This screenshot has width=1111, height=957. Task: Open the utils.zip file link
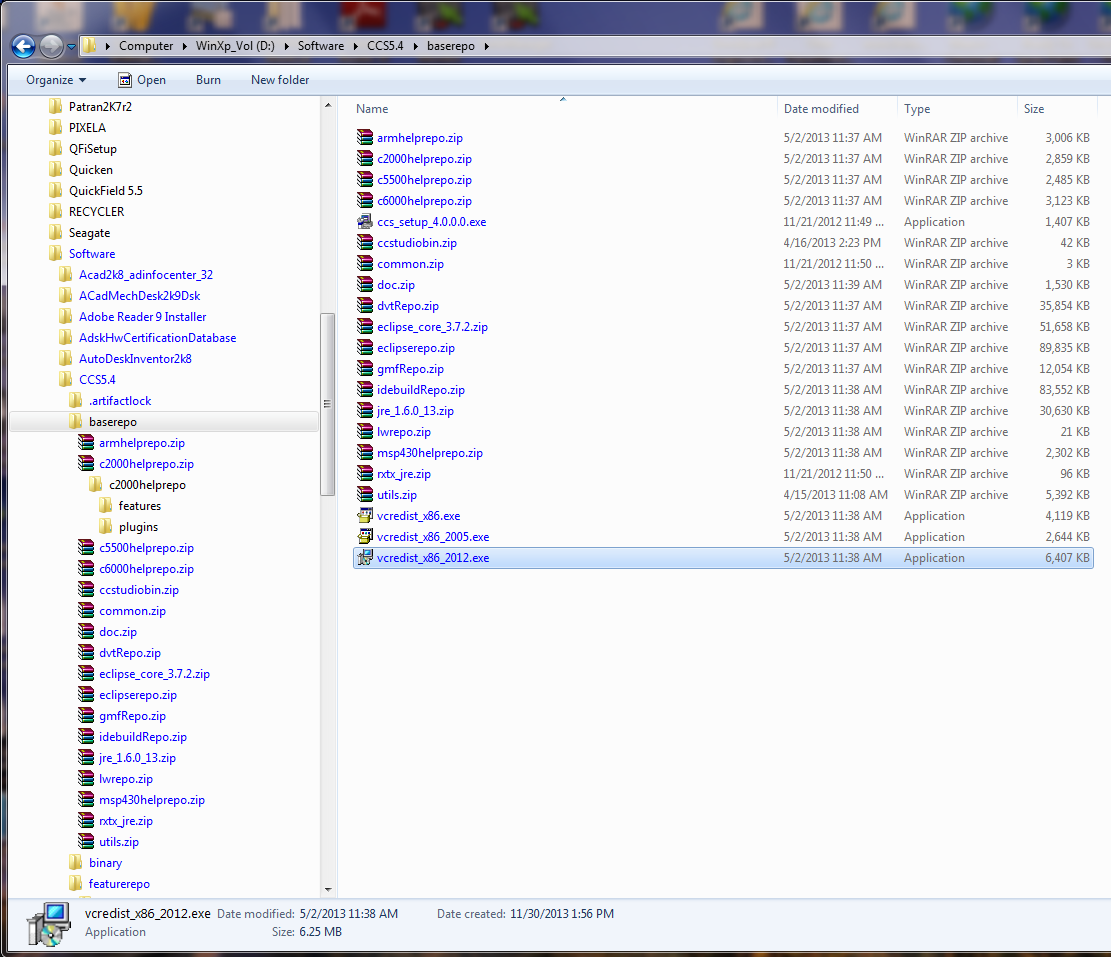396,494
